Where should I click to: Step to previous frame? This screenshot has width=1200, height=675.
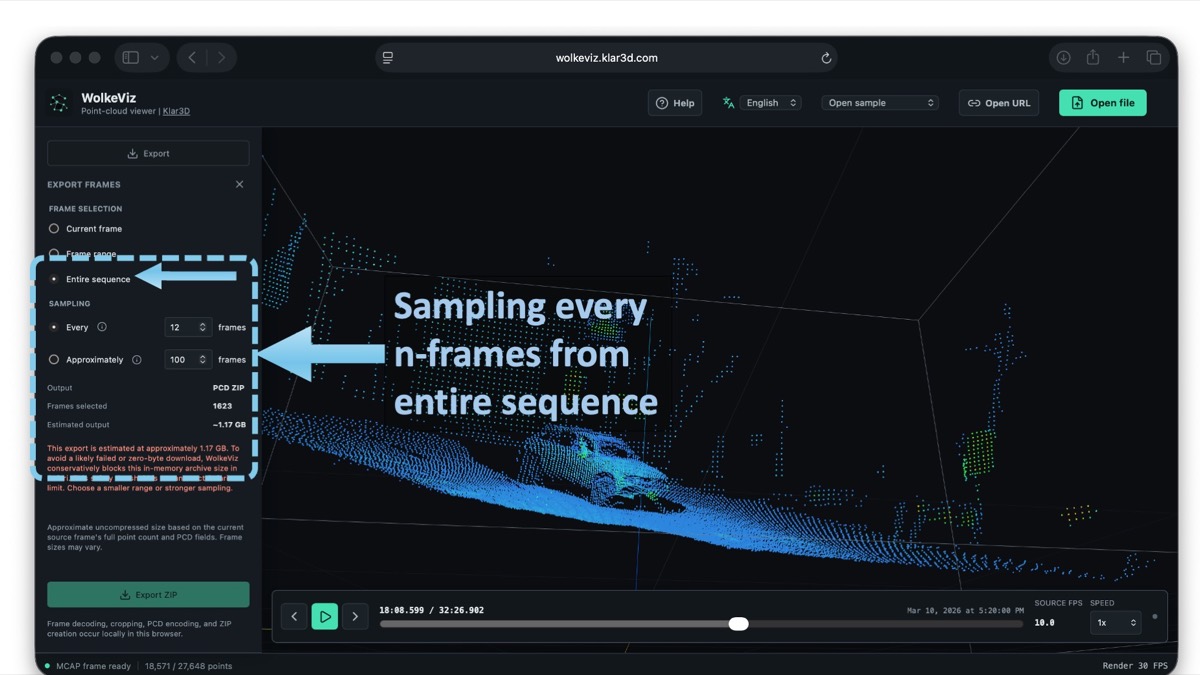coord(294,617)
